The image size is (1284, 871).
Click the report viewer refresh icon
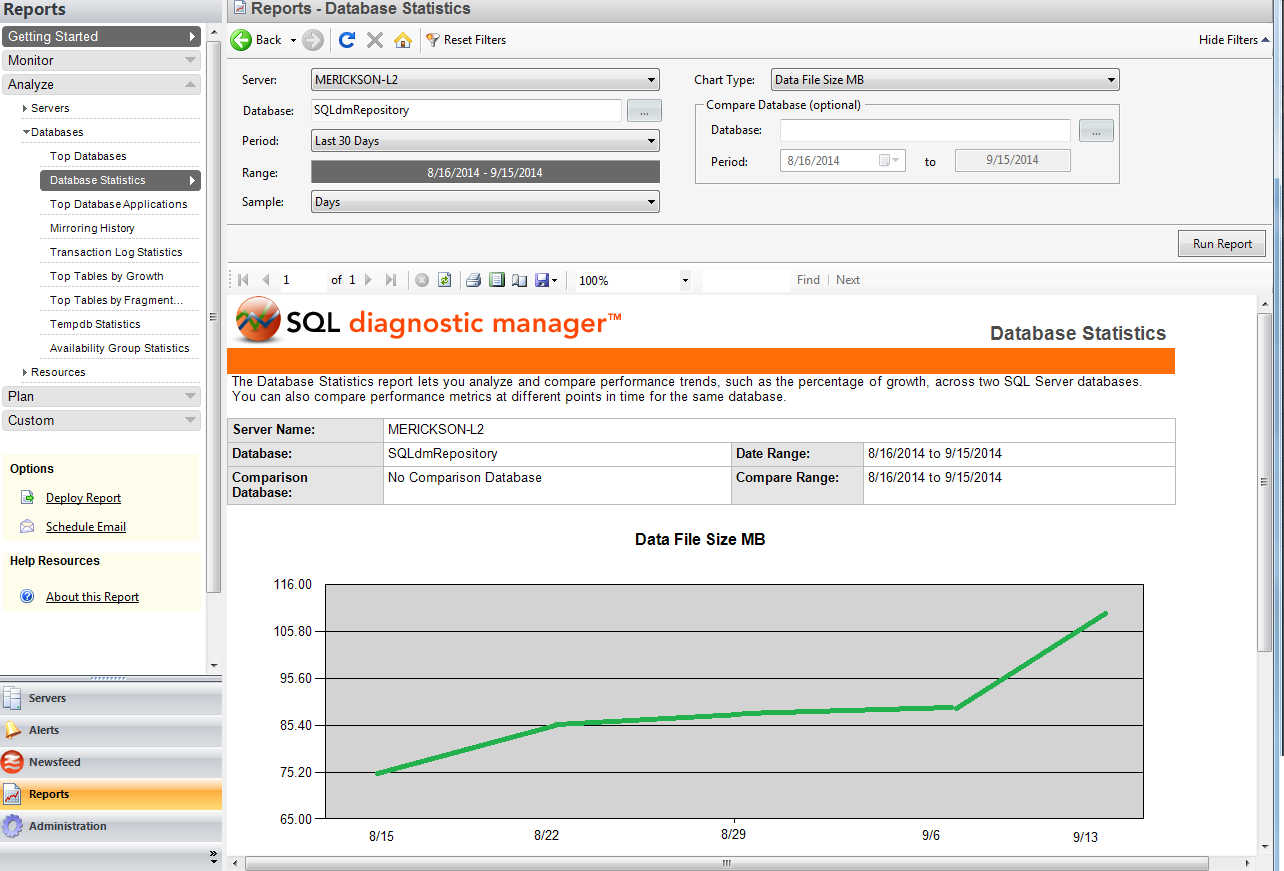click(445, 280)
